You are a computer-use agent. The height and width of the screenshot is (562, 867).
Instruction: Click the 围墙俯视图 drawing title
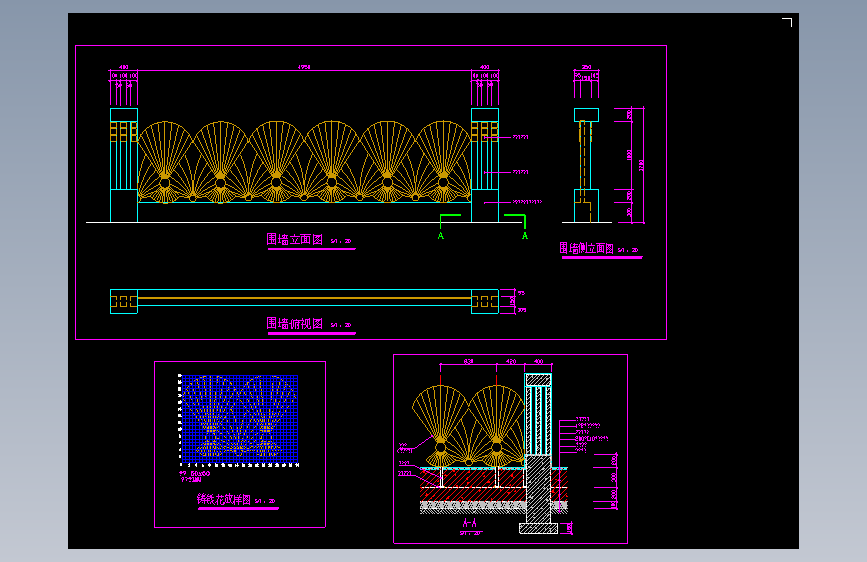295,324
